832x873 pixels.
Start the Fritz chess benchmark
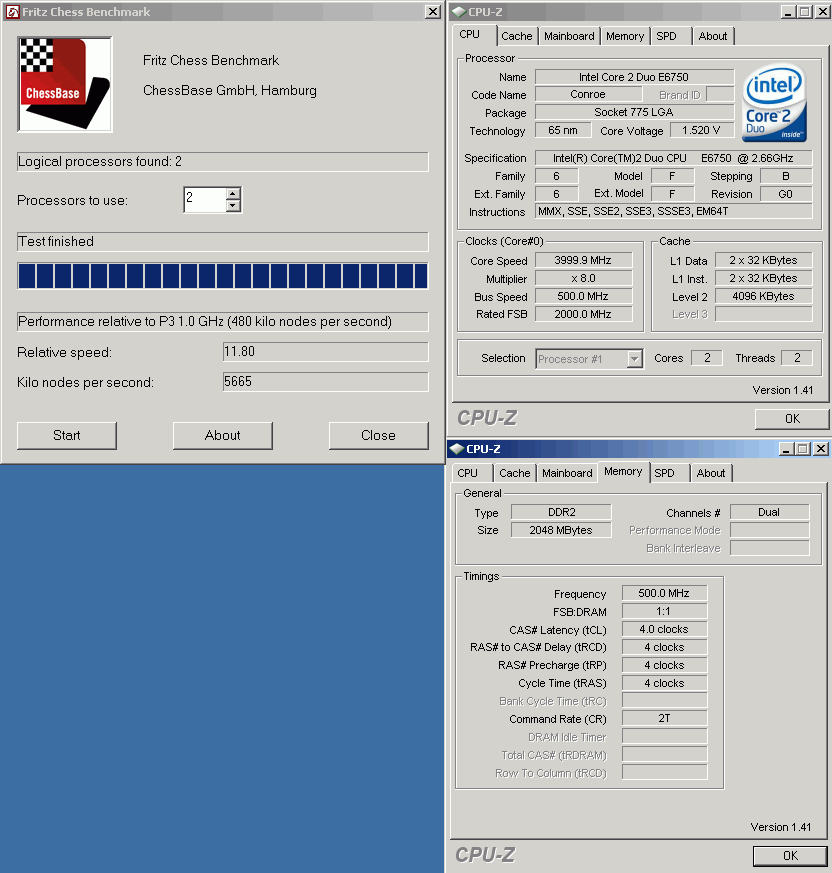[x=67, y=435]
